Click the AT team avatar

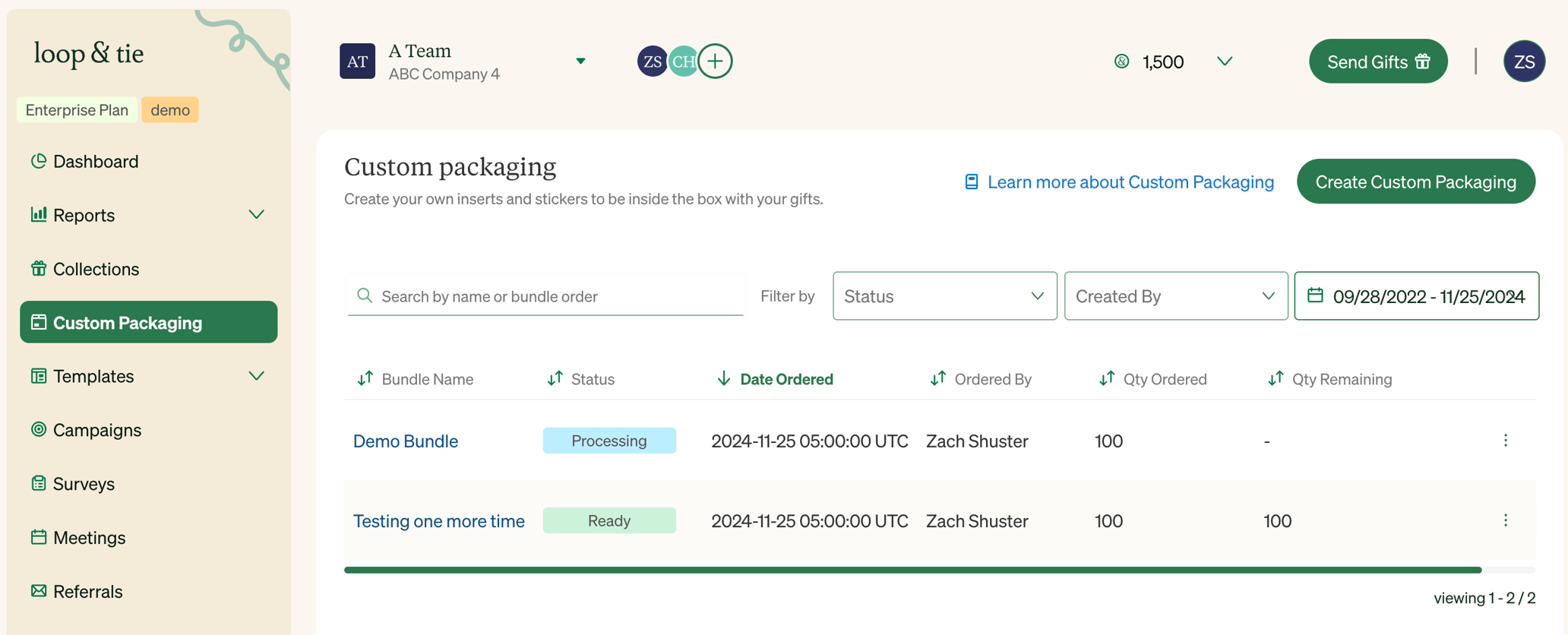(357, 62)
